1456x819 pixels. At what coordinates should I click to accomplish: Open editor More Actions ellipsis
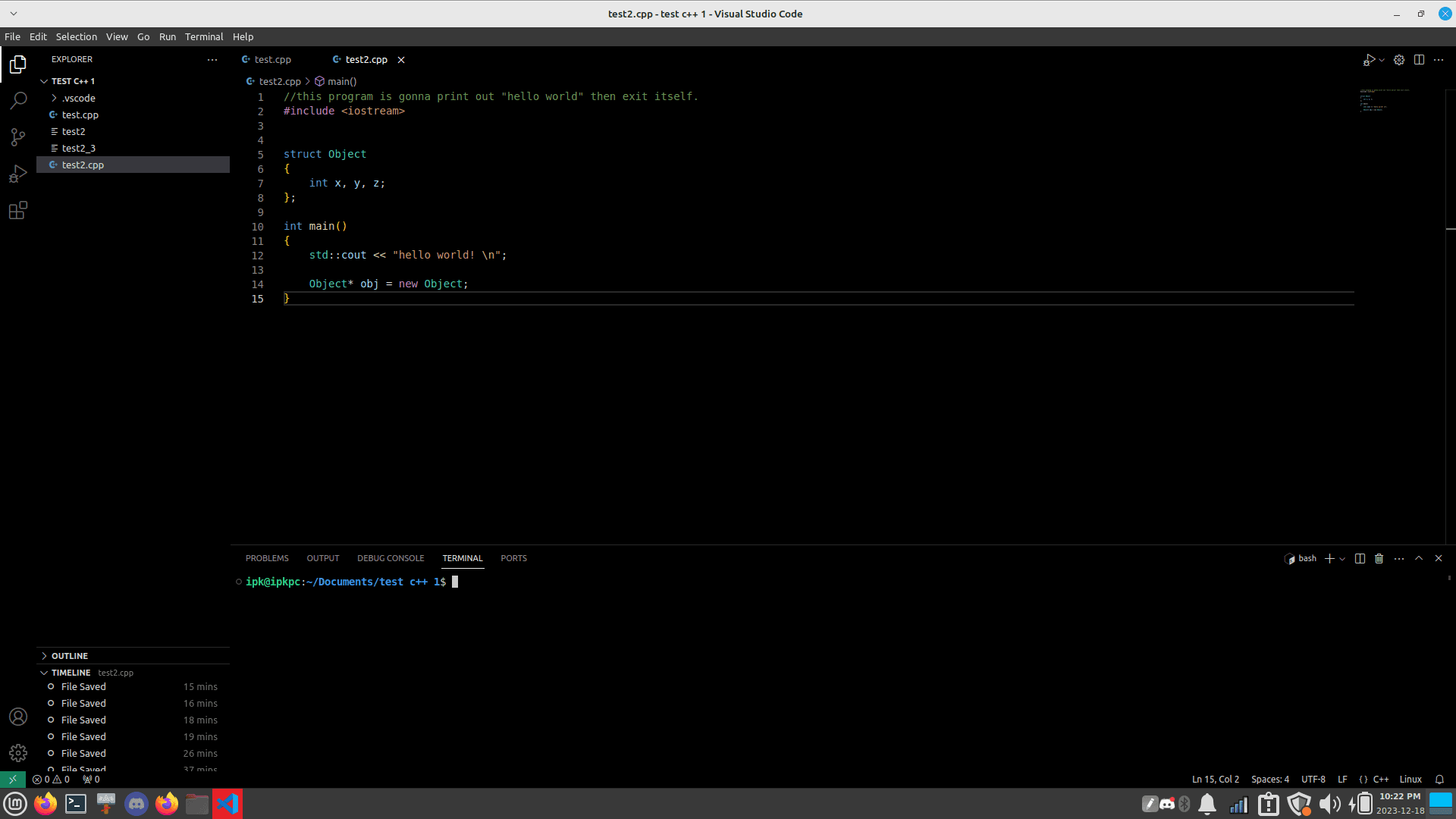[x=1439, y=60]
